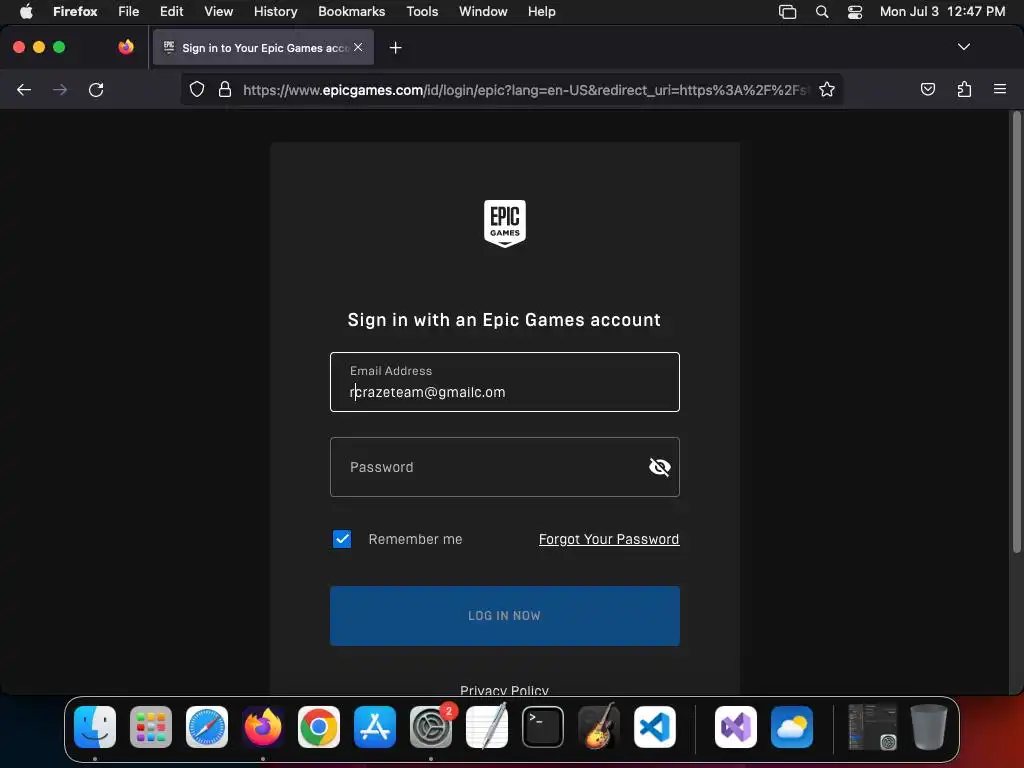Viewport: 1024px width, 768px height.
Task: Launch Safari from the dock
Action: (x=207, y=727)
